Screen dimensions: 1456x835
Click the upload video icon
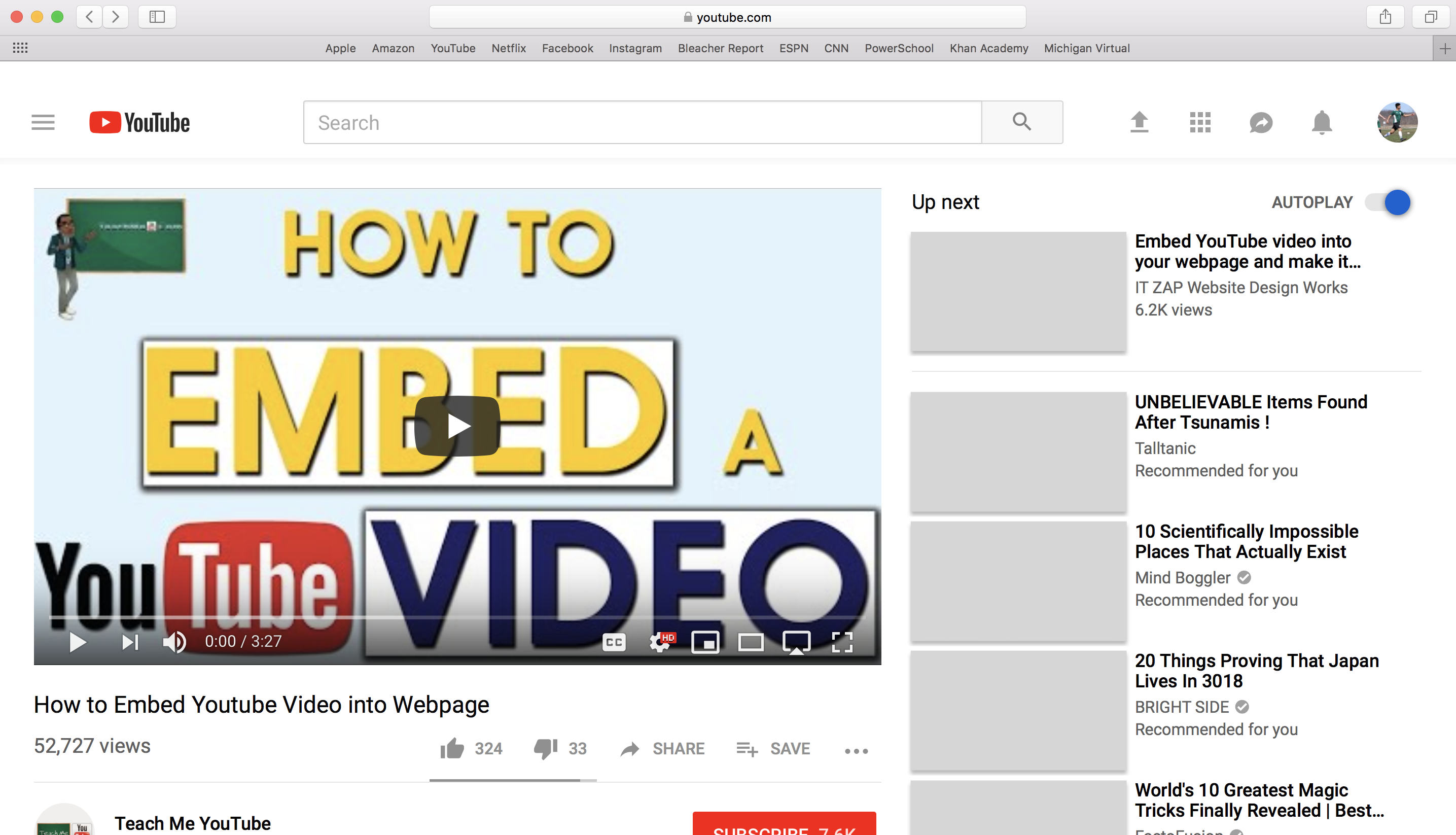click(x=1139, y=122)
